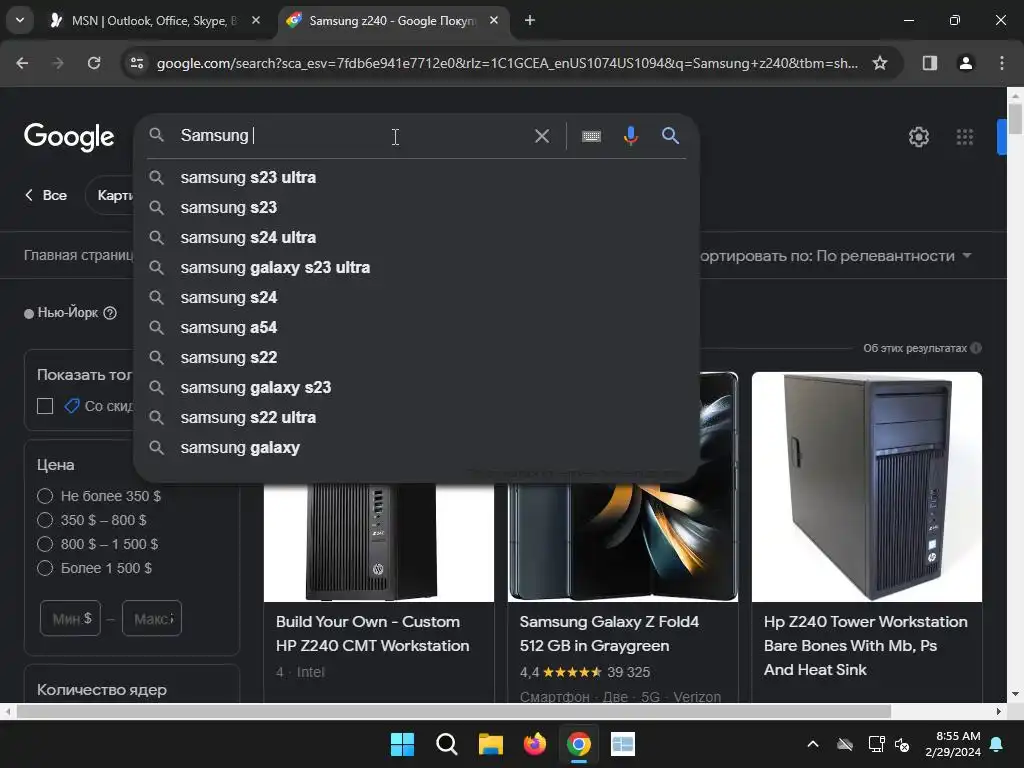Click the horizontal page scrollbar
The image size is (1024, 768).
click(x=454, y=711)
